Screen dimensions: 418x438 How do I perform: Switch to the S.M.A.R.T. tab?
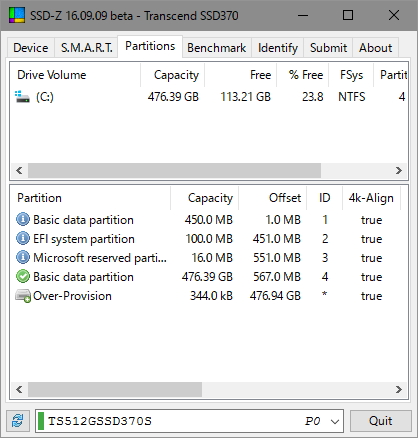point(86,48)
